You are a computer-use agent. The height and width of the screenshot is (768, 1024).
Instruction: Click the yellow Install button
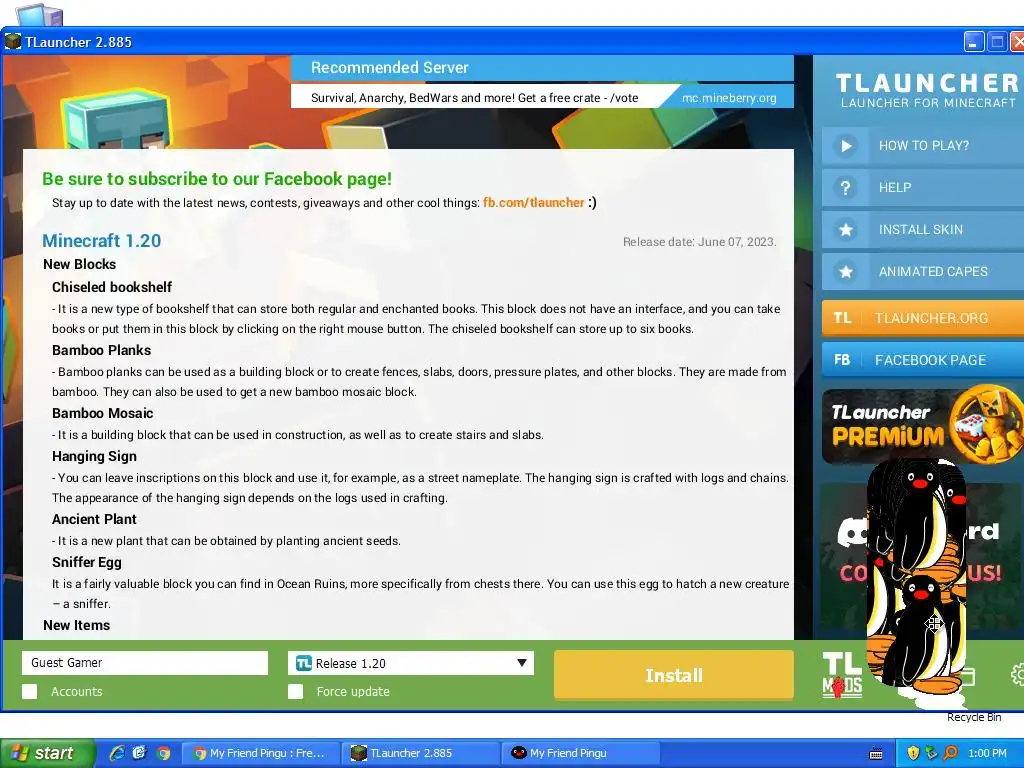674,675
